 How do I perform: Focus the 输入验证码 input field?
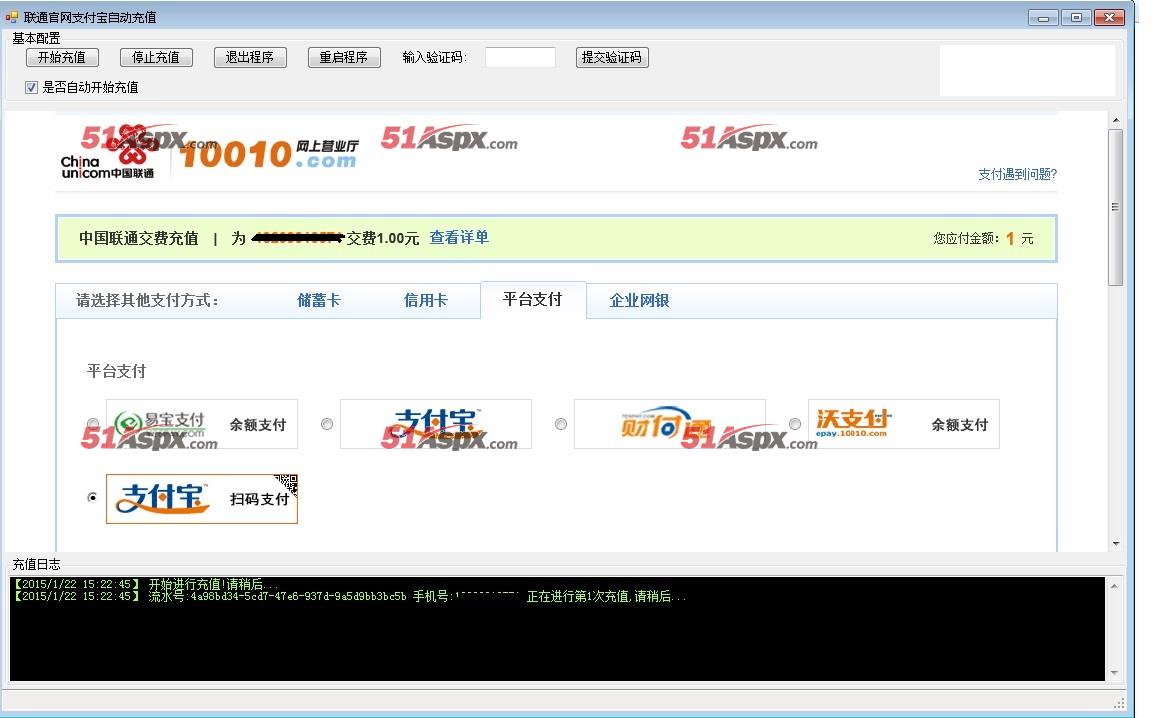[x=520, y=57]
